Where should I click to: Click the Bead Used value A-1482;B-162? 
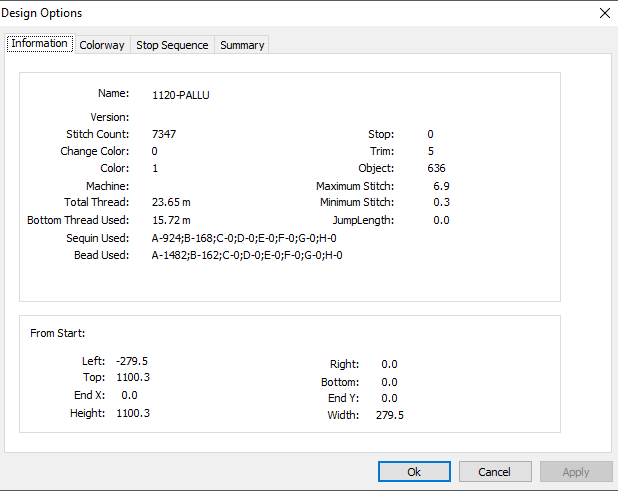pos(247,255)
